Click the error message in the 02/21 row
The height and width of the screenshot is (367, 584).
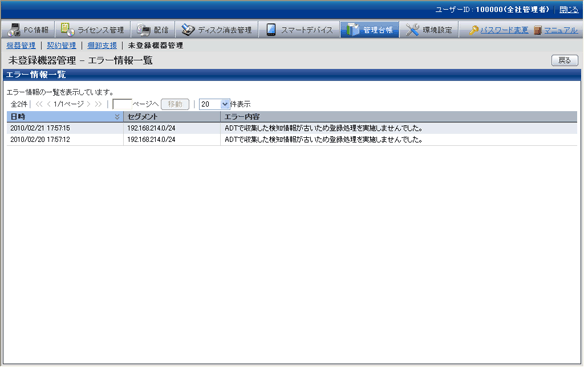[324, 128]
